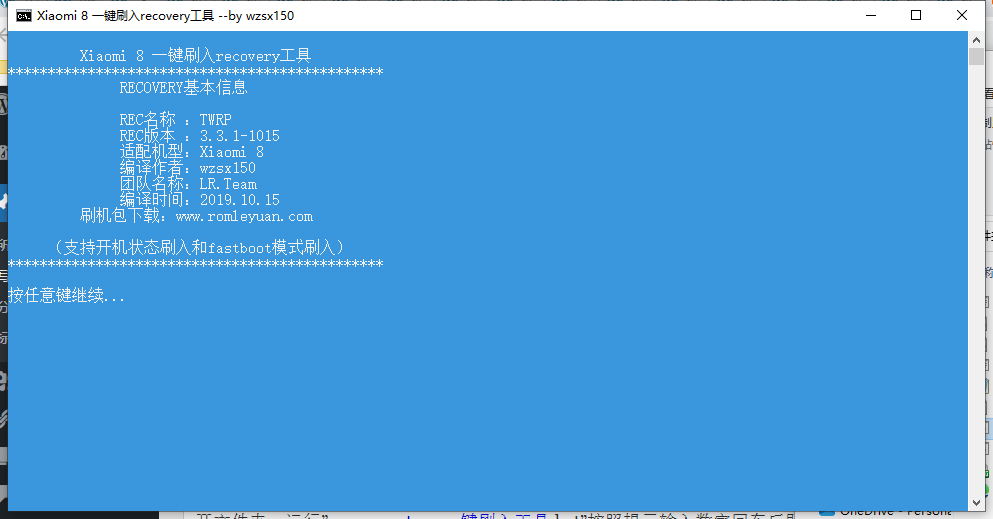The width and height of the screenshot is (993, 519).
Task: Click the 编译作者 wzsx150 line
Action: [187, 168]
